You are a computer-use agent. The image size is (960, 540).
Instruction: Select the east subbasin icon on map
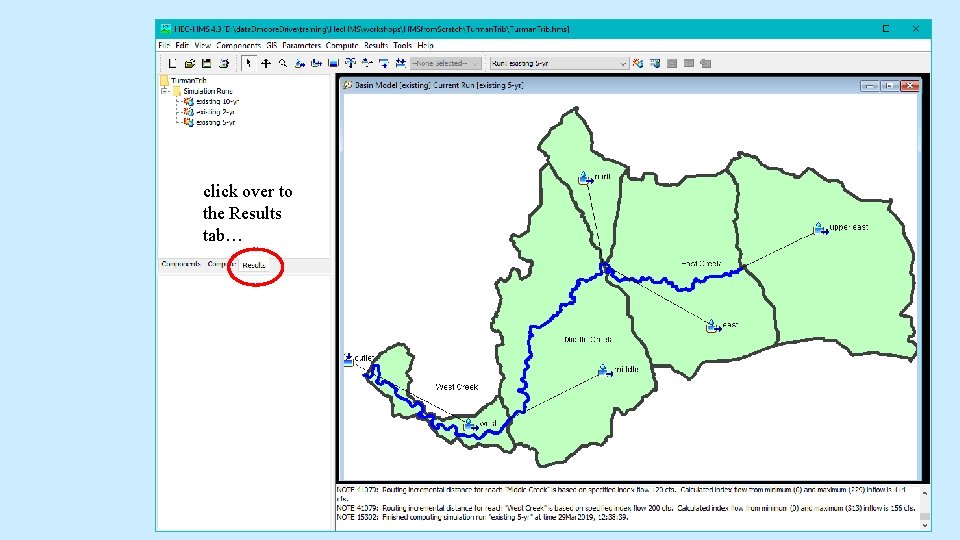(x=713, y=326)
